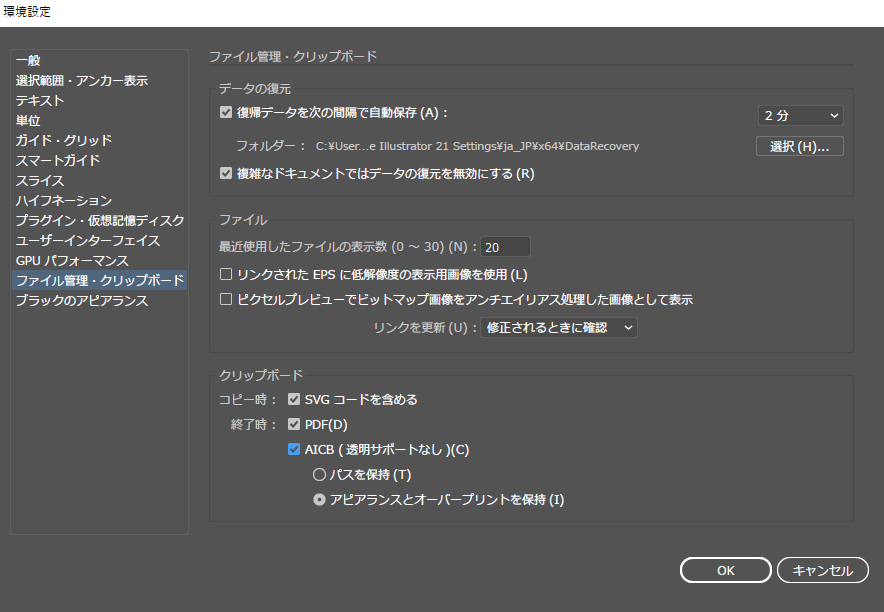This screenshot has height=612, width=884.
Task: Select the 一般 category in the sidebar
Action: click(x=27, y=60)
